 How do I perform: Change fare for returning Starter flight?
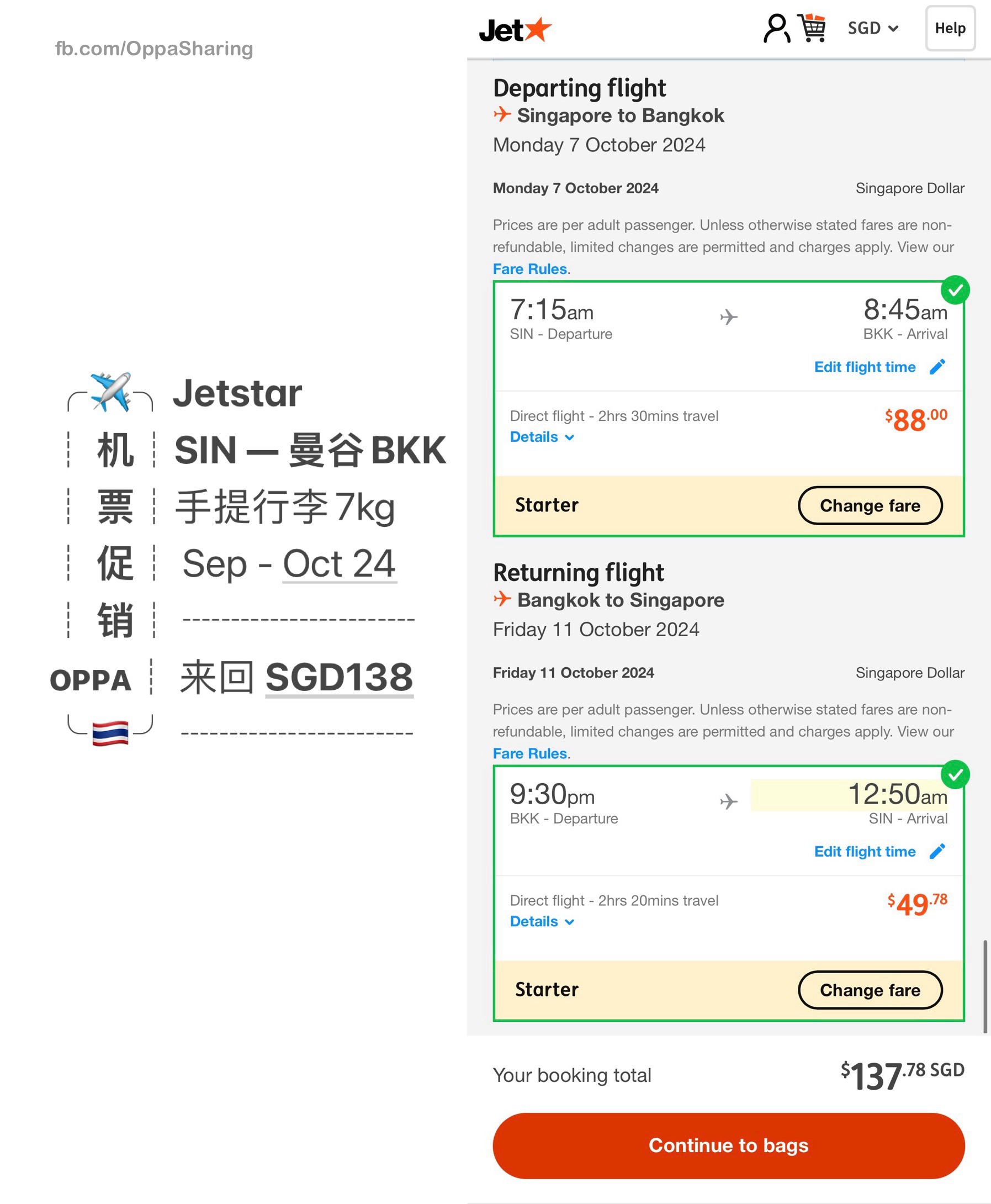tap(870, 990)
